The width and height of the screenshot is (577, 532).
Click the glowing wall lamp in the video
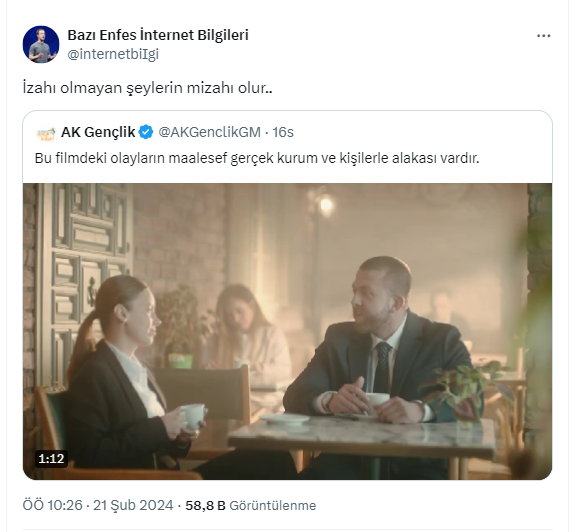click(x=326, y=205)
